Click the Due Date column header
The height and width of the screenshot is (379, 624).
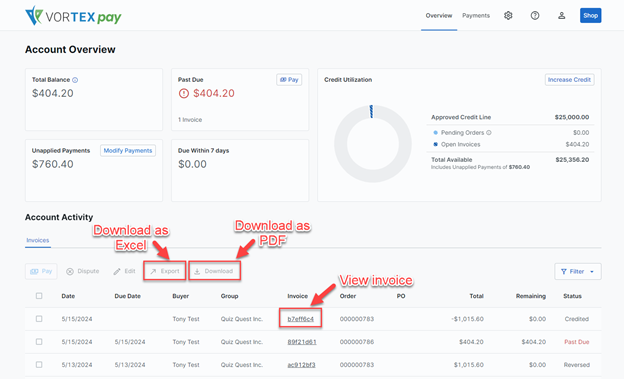[x=127, y=296]
